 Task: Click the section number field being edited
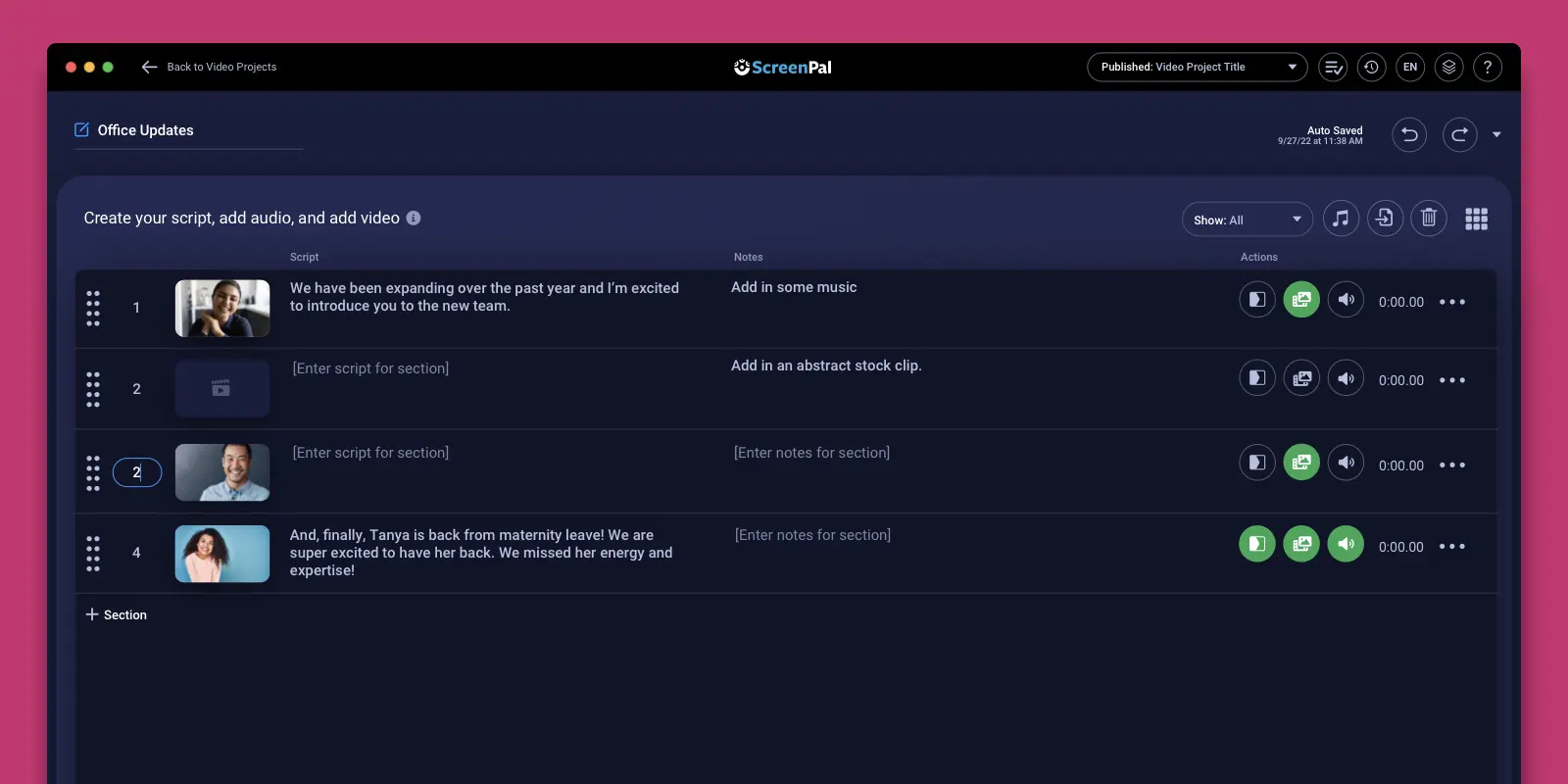point(137,472)
